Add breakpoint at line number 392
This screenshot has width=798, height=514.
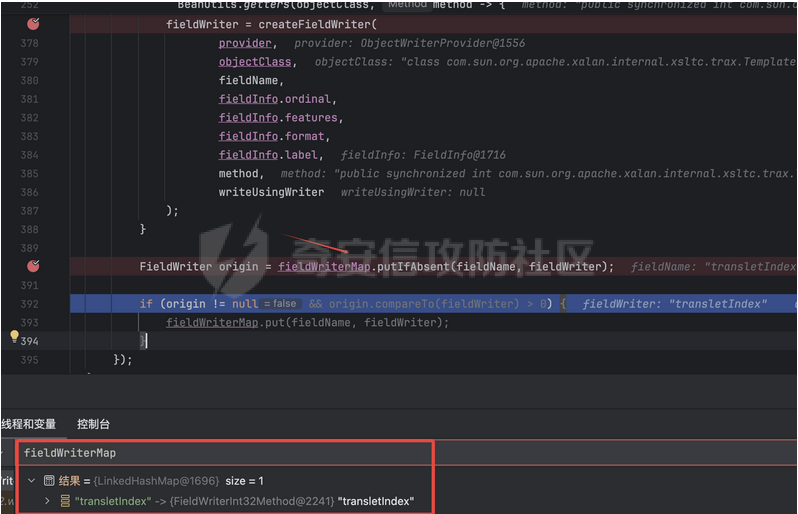click(x=29, y=304)
